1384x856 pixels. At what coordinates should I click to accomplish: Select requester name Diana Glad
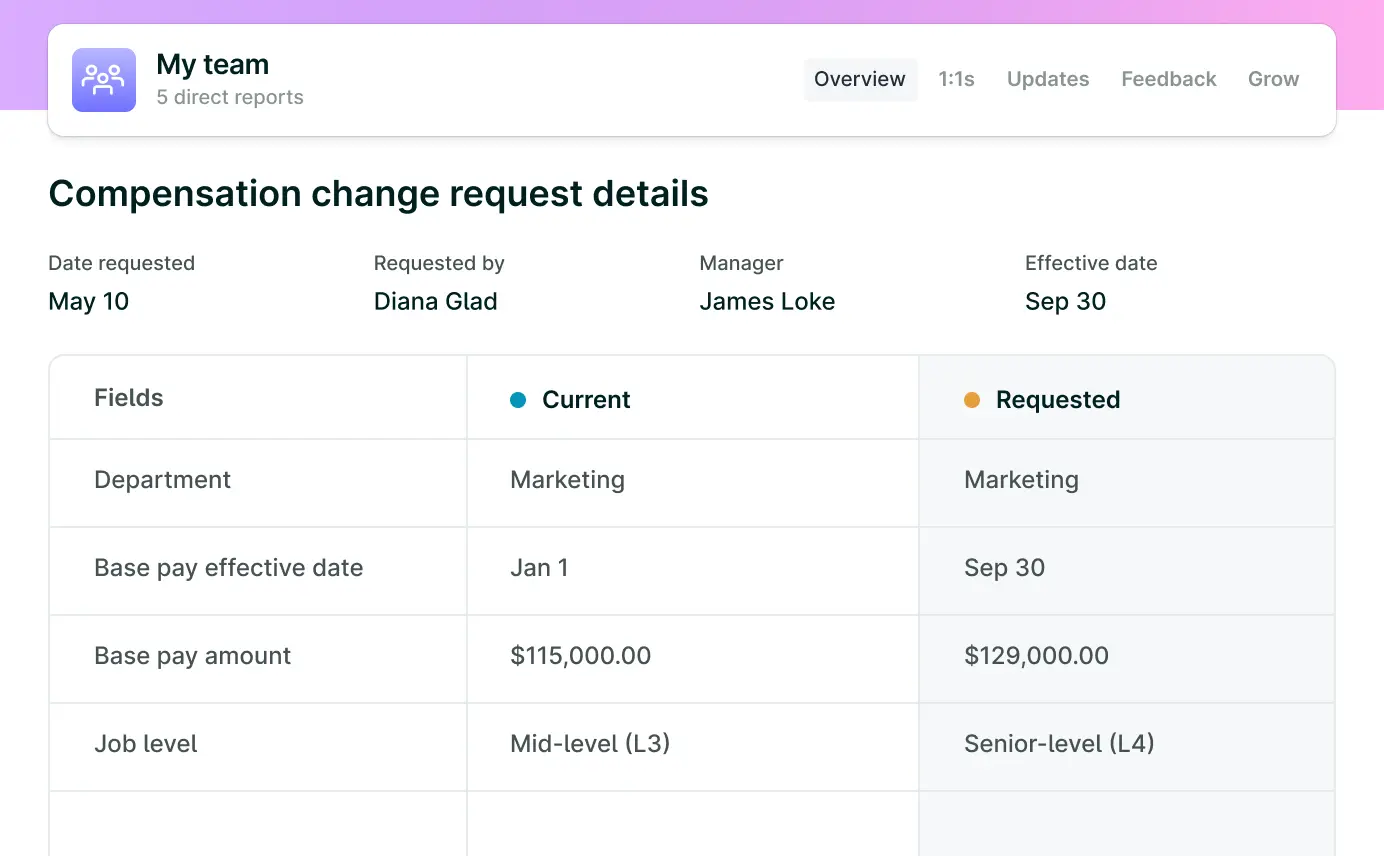(435, 302)
